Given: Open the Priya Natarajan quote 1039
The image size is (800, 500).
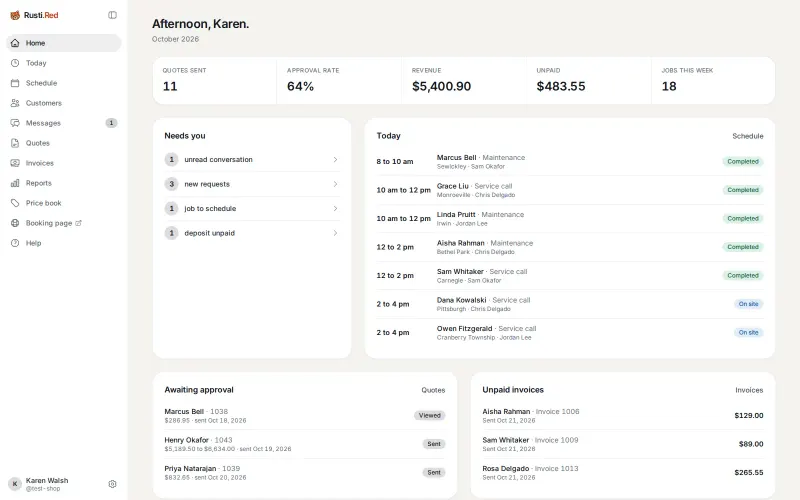Looking at the screenshot, I should point(305,473).
